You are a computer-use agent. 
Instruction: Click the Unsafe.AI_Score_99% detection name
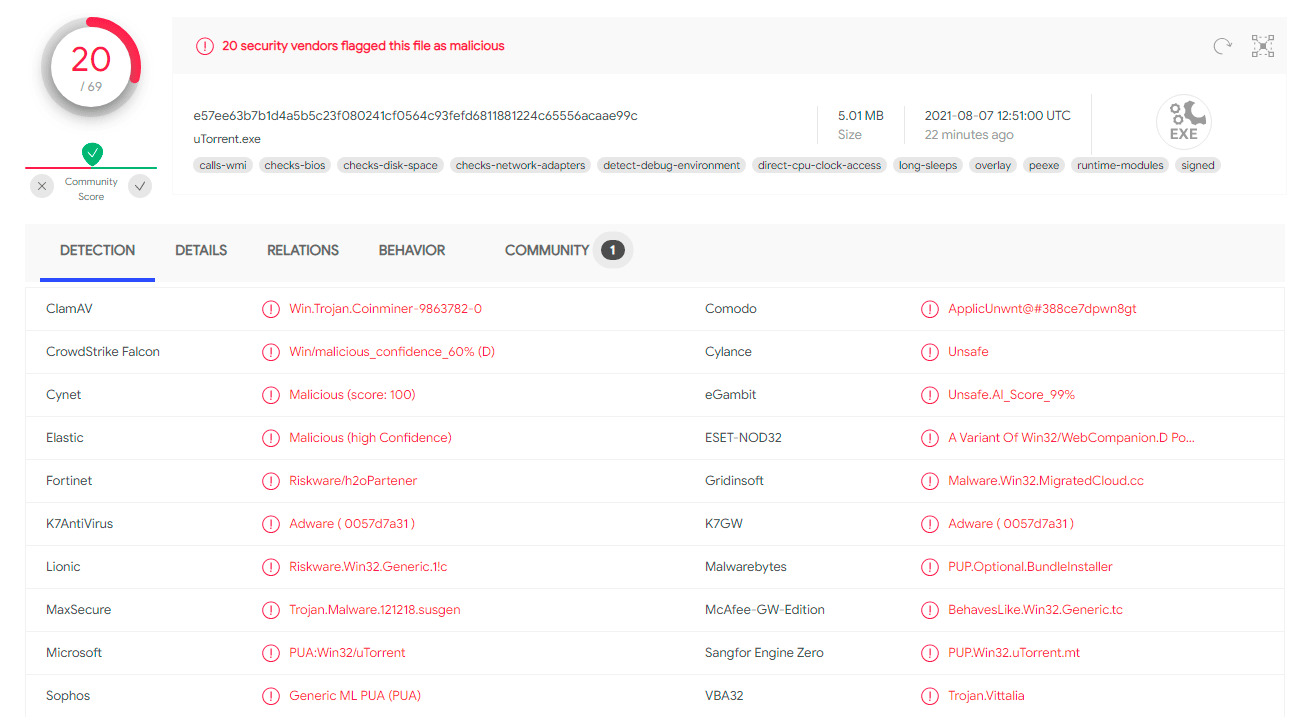[1012, 395]
